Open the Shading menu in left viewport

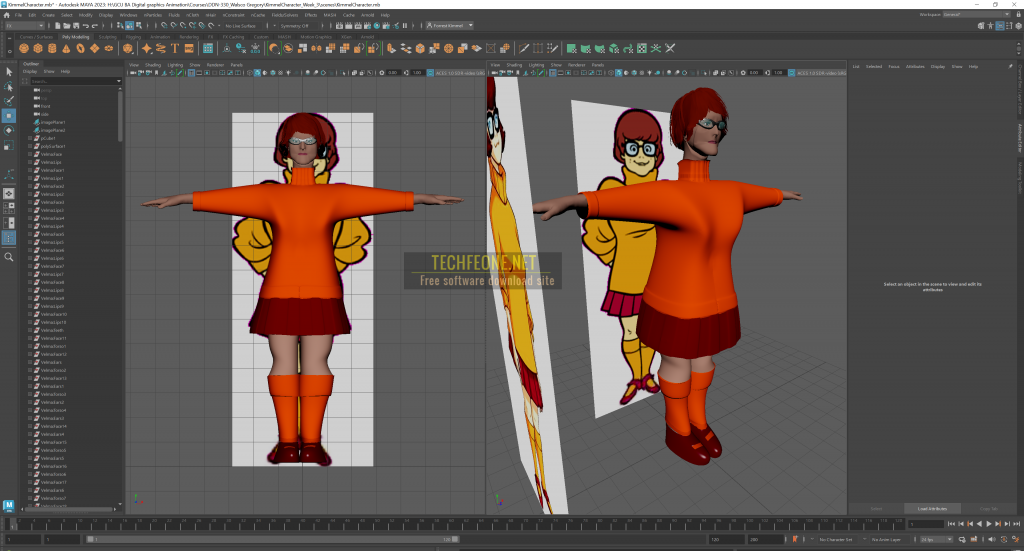click(x=153, y=65)
